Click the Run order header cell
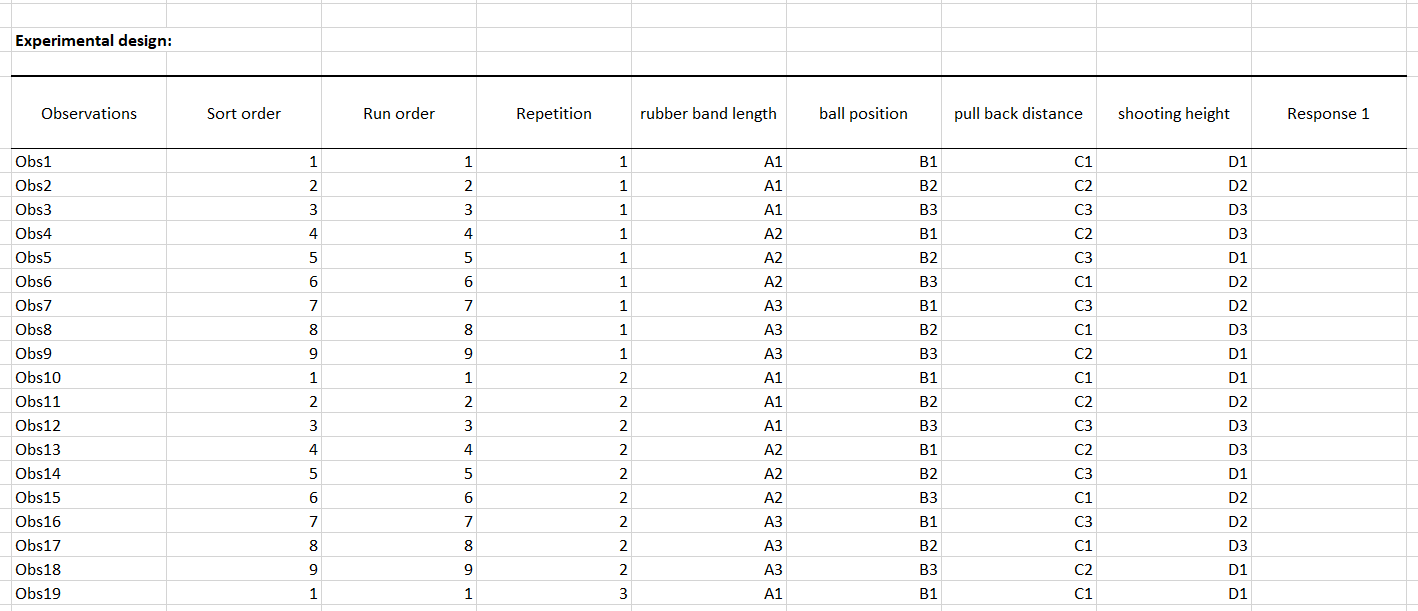 point(399,113)
